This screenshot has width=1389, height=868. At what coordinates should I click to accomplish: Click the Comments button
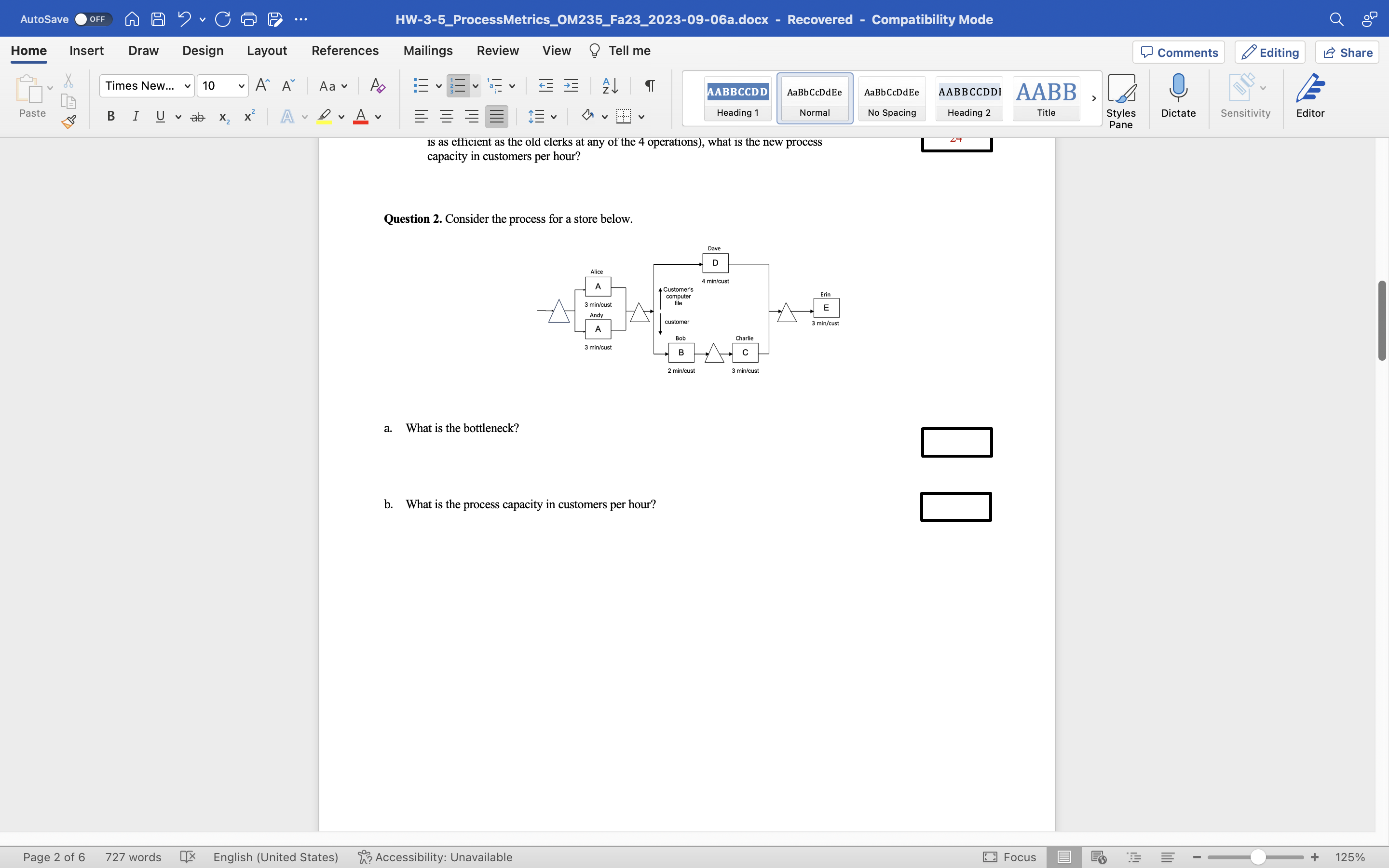[1178, 52]
